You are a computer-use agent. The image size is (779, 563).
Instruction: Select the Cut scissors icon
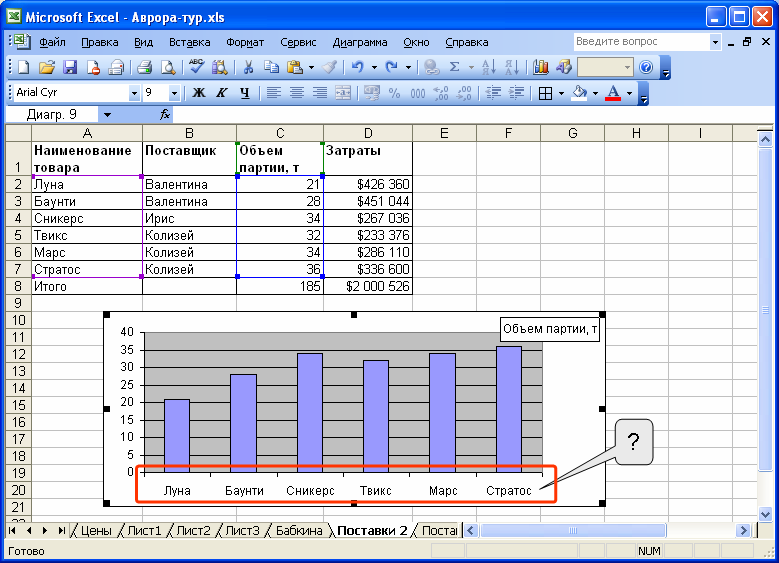[x=248, y=67]
